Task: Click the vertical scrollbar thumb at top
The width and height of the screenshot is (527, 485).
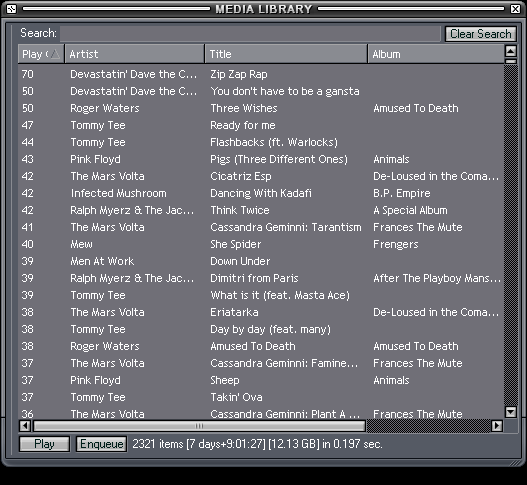Action: click(x=511, y=62)
